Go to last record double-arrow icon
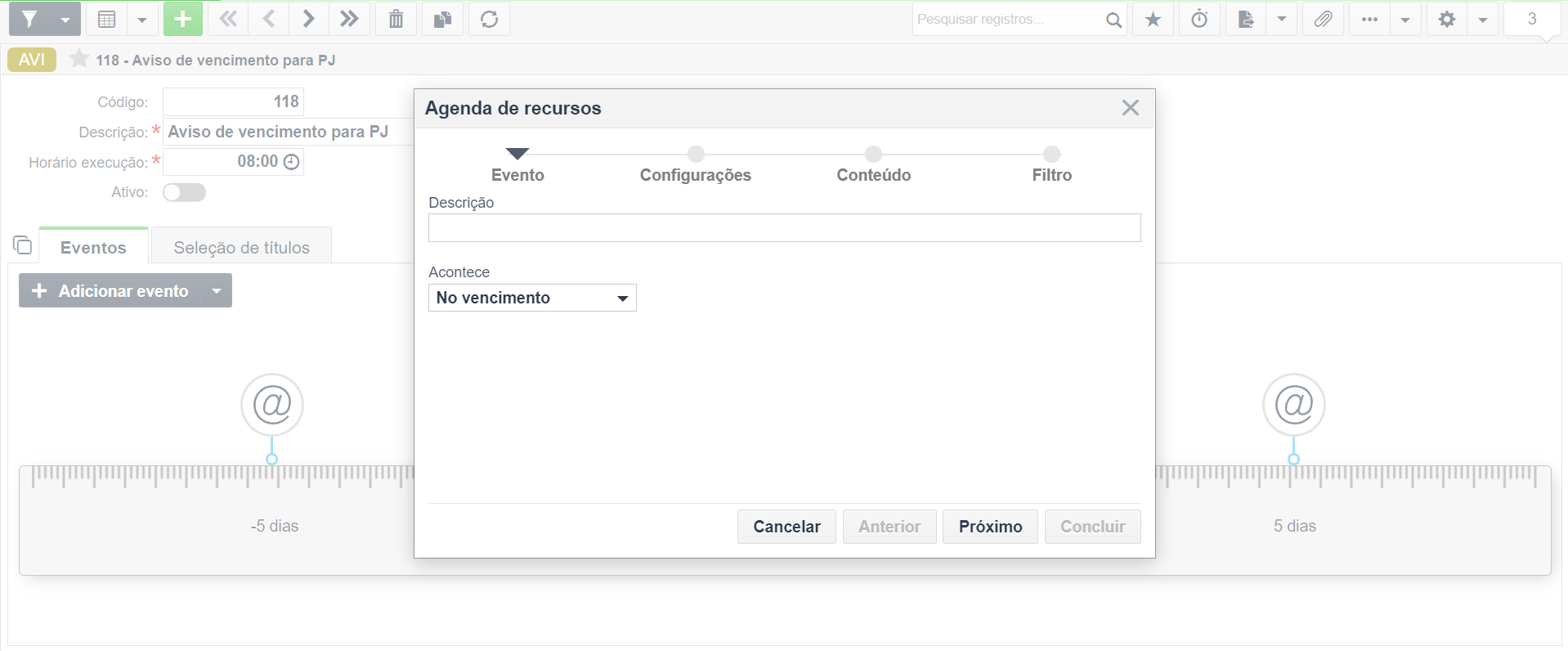This screenshot has width=1568, height=651. click(349, 19)
